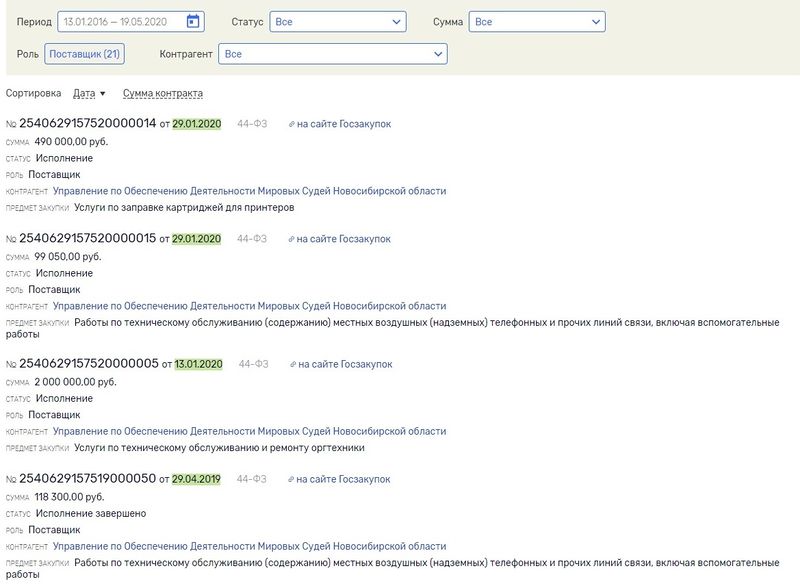Expand the Контрагент dropdown
800x588 pixels.
coord(333,54)
